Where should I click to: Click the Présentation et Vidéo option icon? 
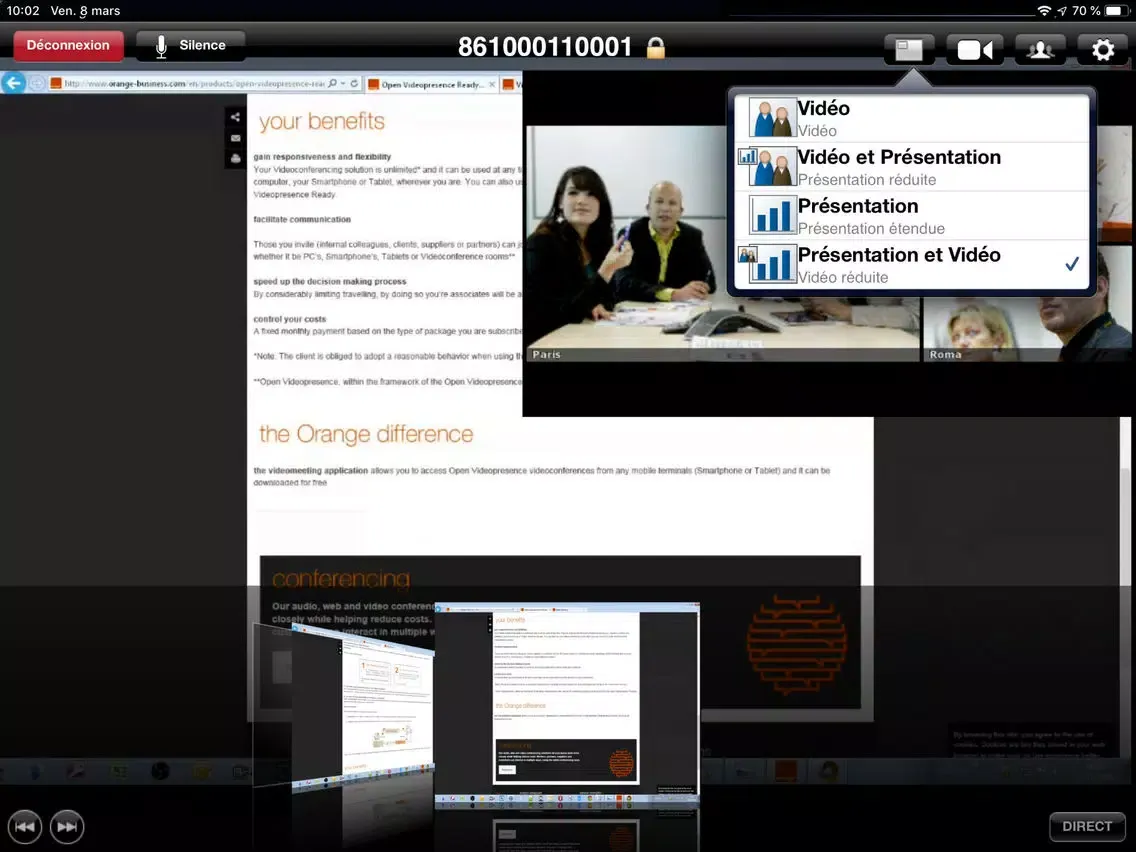point(767,264)
